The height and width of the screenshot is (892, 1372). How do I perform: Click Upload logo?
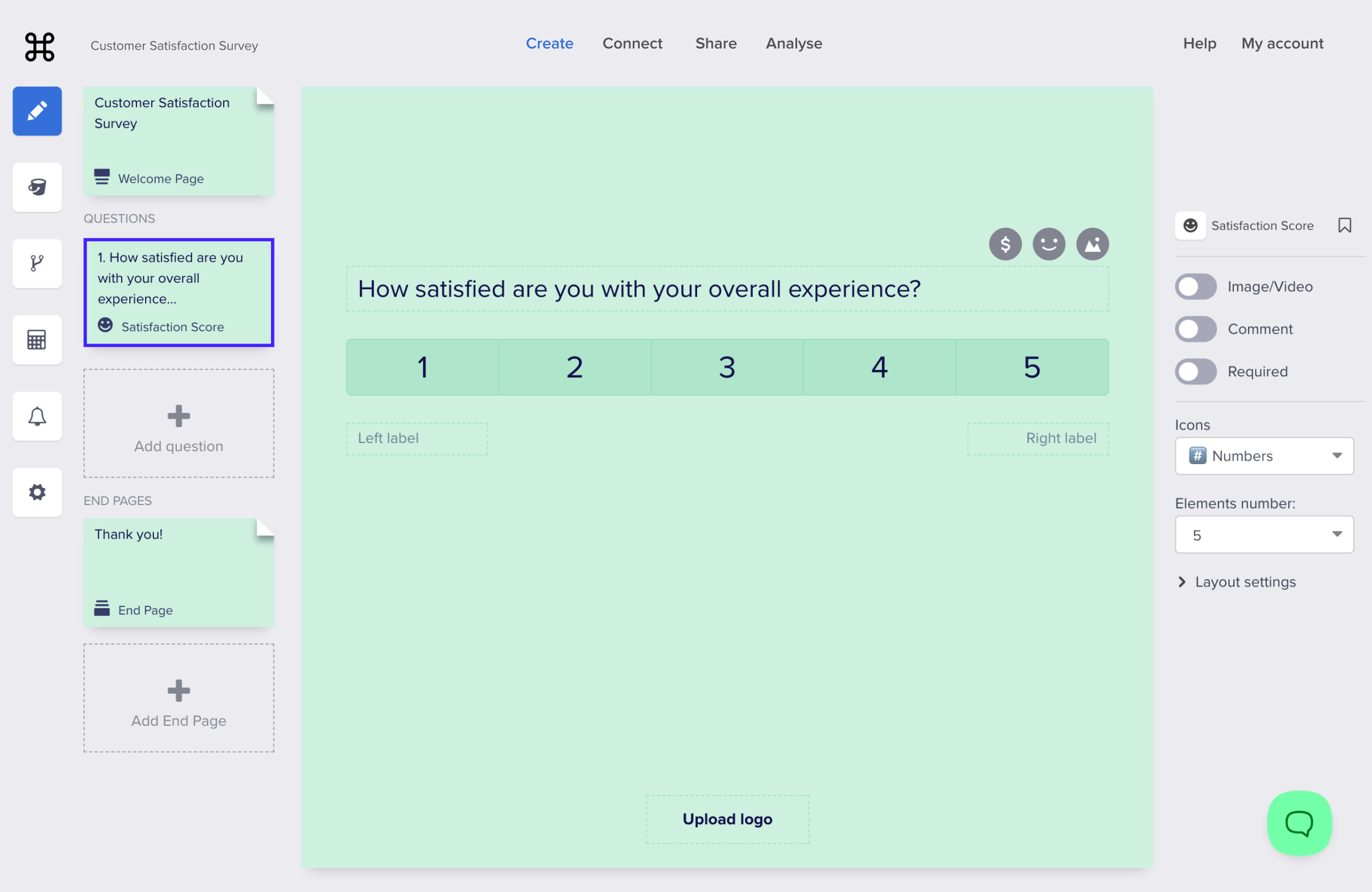726,819
